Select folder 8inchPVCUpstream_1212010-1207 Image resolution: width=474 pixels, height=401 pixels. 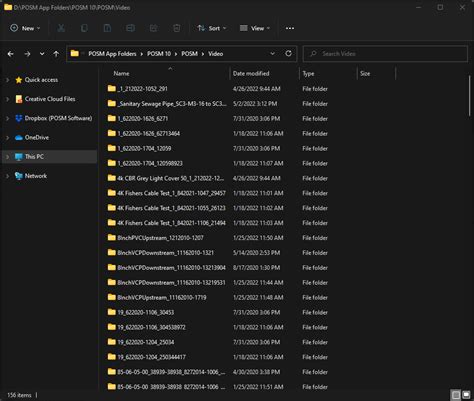156,238
